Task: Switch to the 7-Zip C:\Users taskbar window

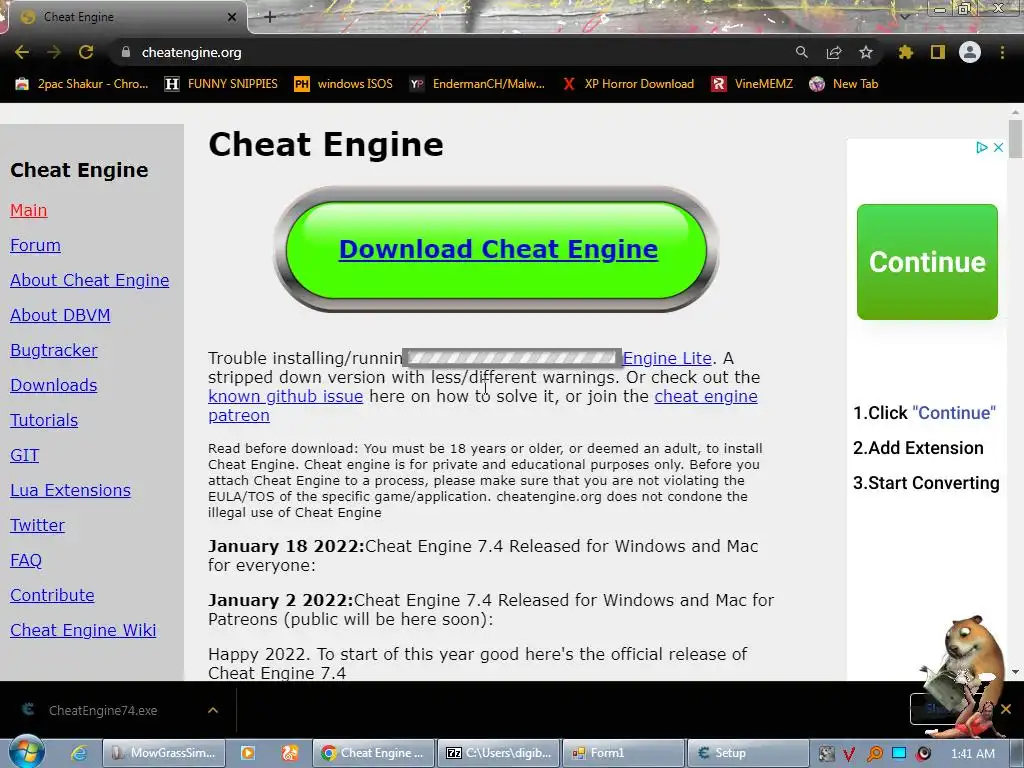Action: click(x=499, y=753)
